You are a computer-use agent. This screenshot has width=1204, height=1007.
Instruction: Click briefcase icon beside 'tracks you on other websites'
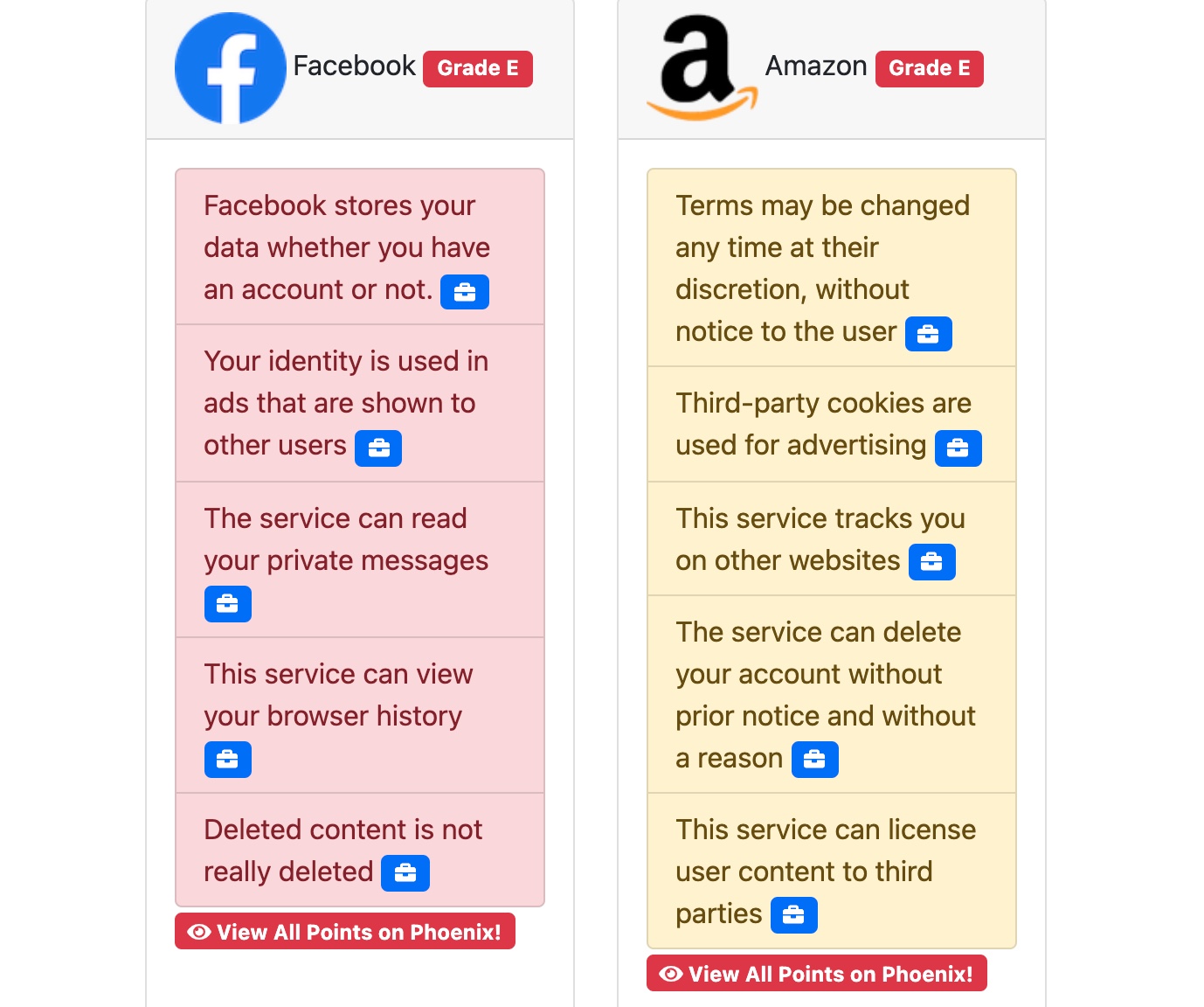[931, 562]
